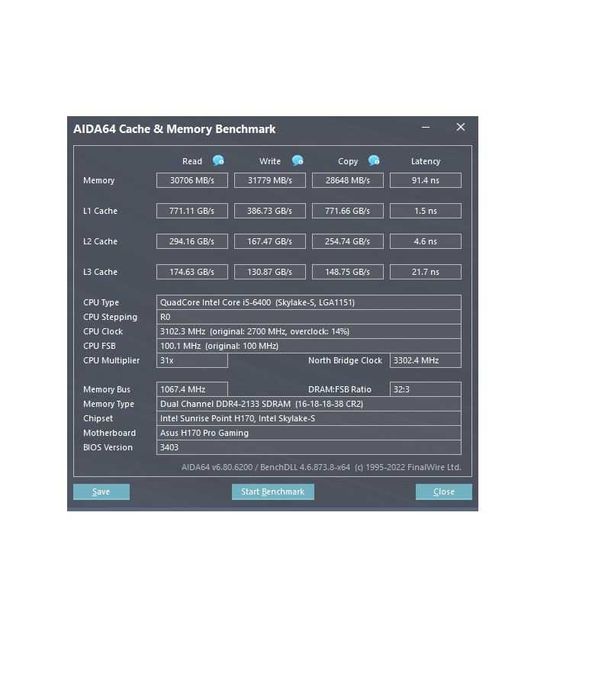Click the DRAM:FSB Ratio value 32:3
Viewport: 592px width, 700px height.
click(425, 389)
